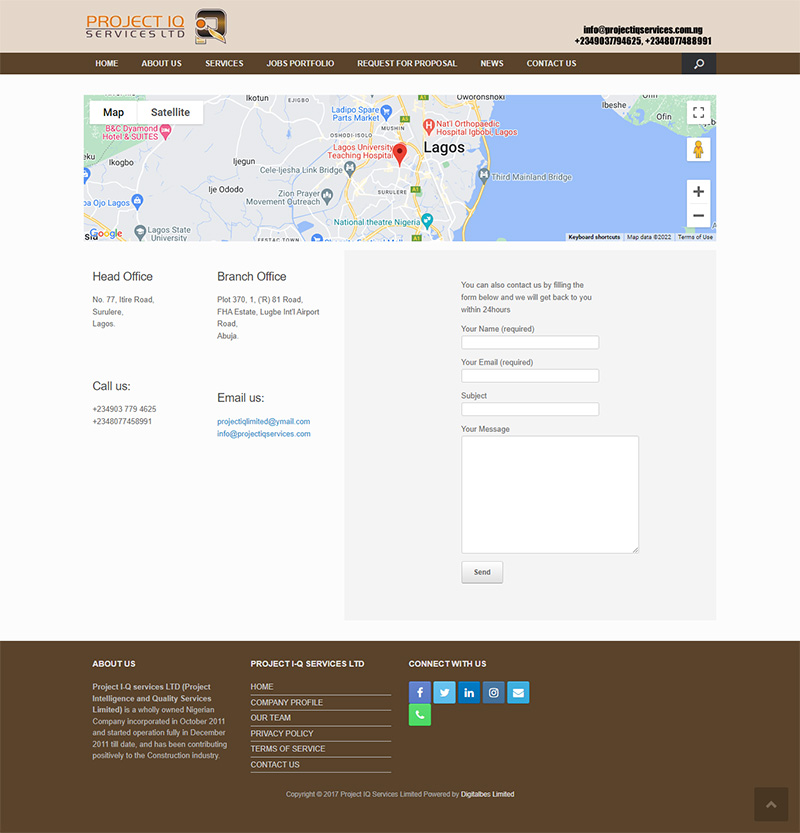Open OUR TEAM footer link
This screenshot has height=833, width=800.
[x=271, y=718]
